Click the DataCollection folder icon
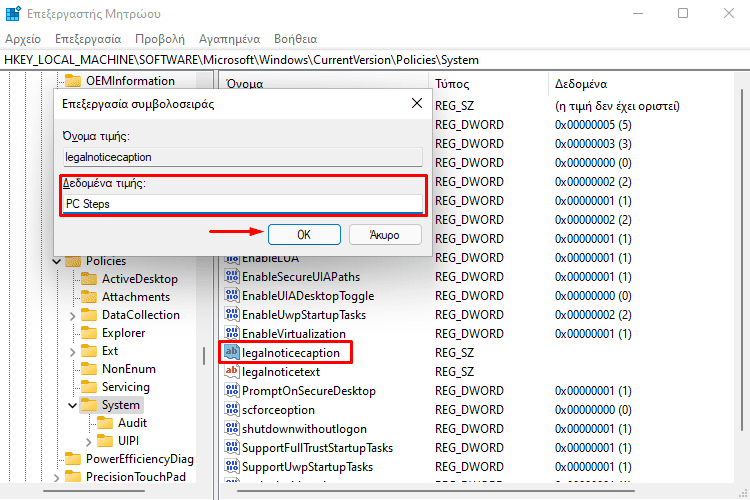Image resolution: width=750 pixels, height=500 pixels. pos(89,315)
